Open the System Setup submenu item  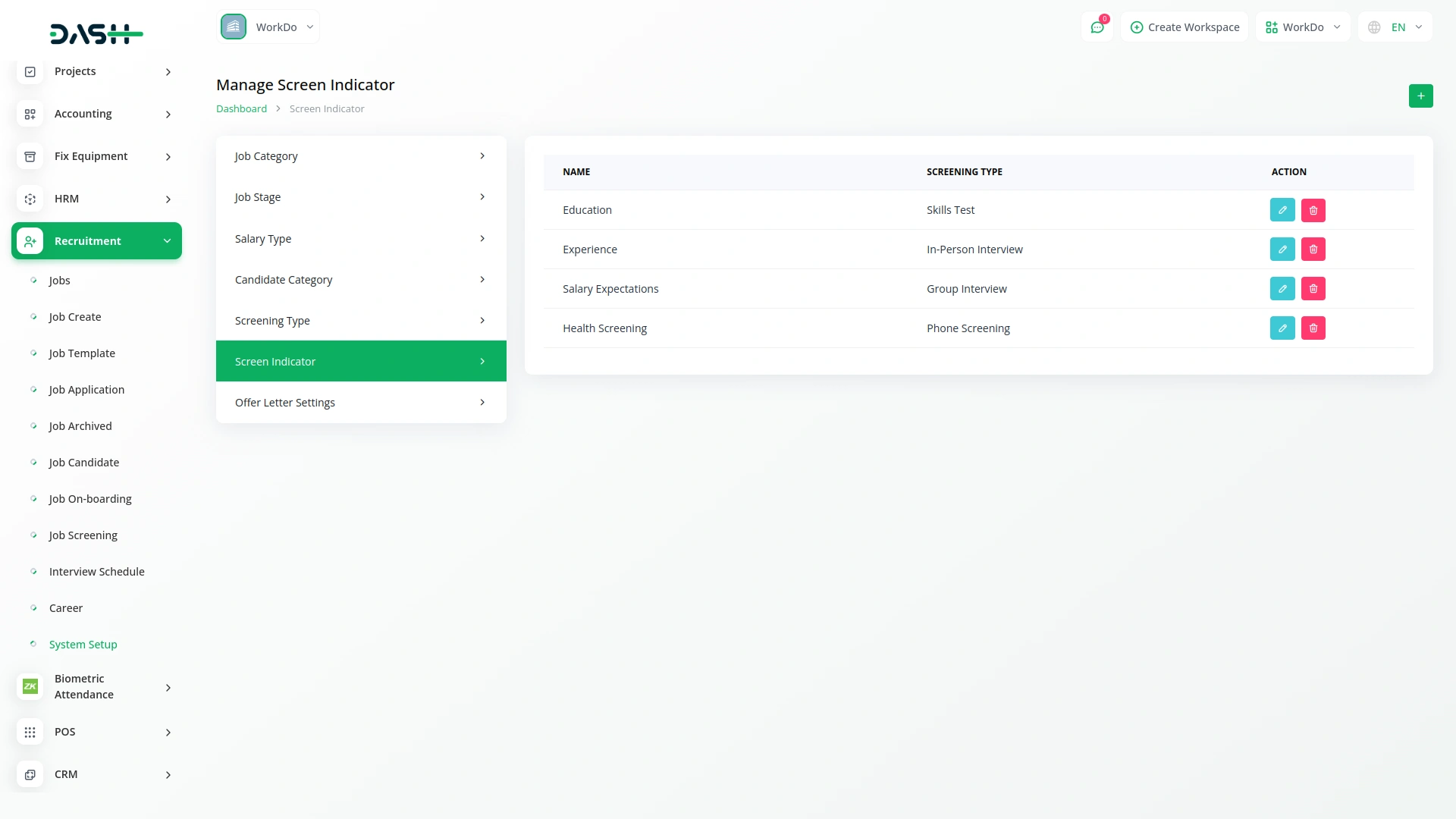tap(83, 645)
